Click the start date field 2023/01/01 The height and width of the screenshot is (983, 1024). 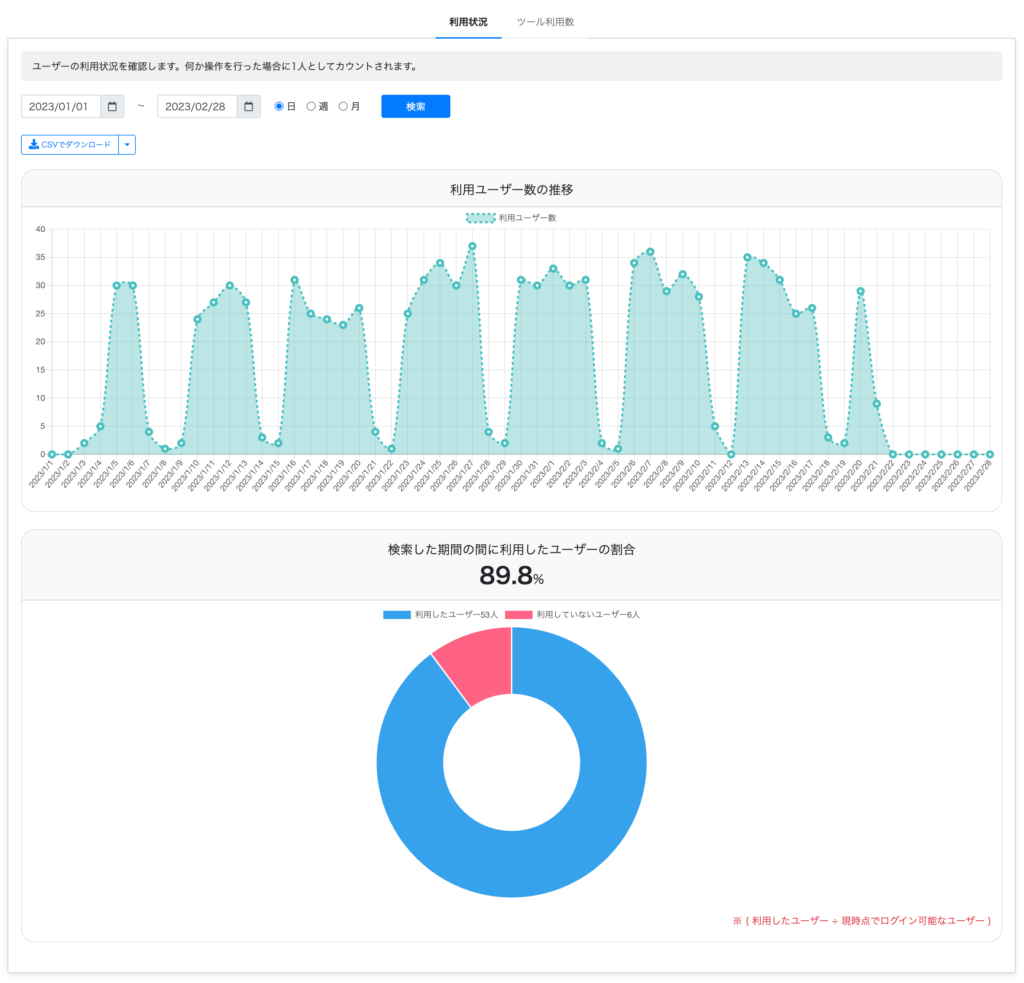tap(60, 106)
